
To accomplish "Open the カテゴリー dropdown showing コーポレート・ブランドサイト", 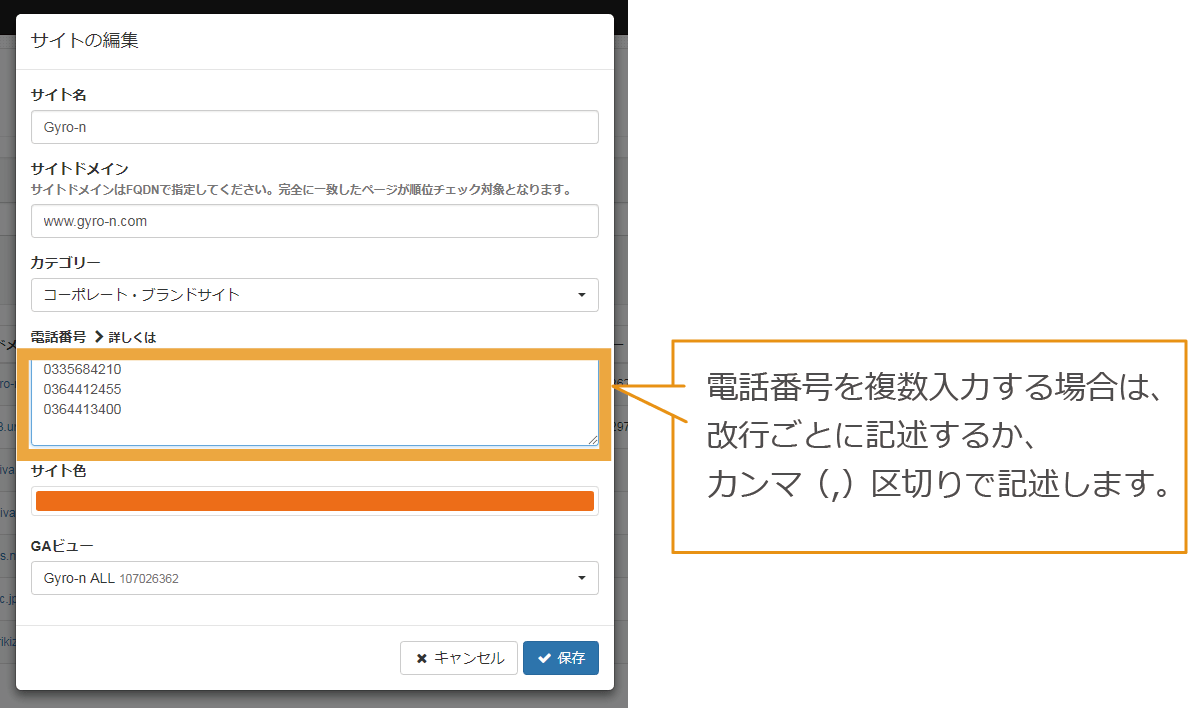I will click(314, 295).
